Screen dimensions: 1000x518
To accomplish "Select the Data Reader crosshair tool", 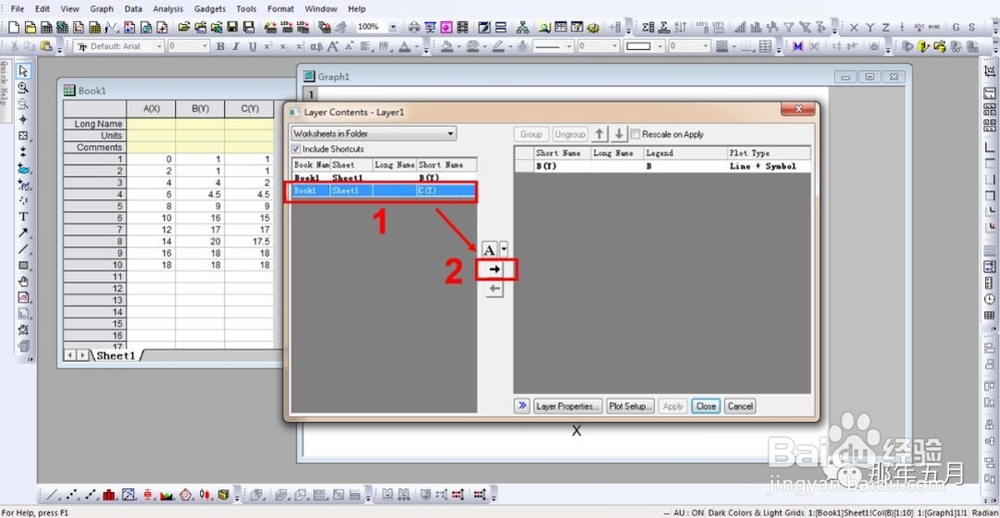I will pos(24,119).
